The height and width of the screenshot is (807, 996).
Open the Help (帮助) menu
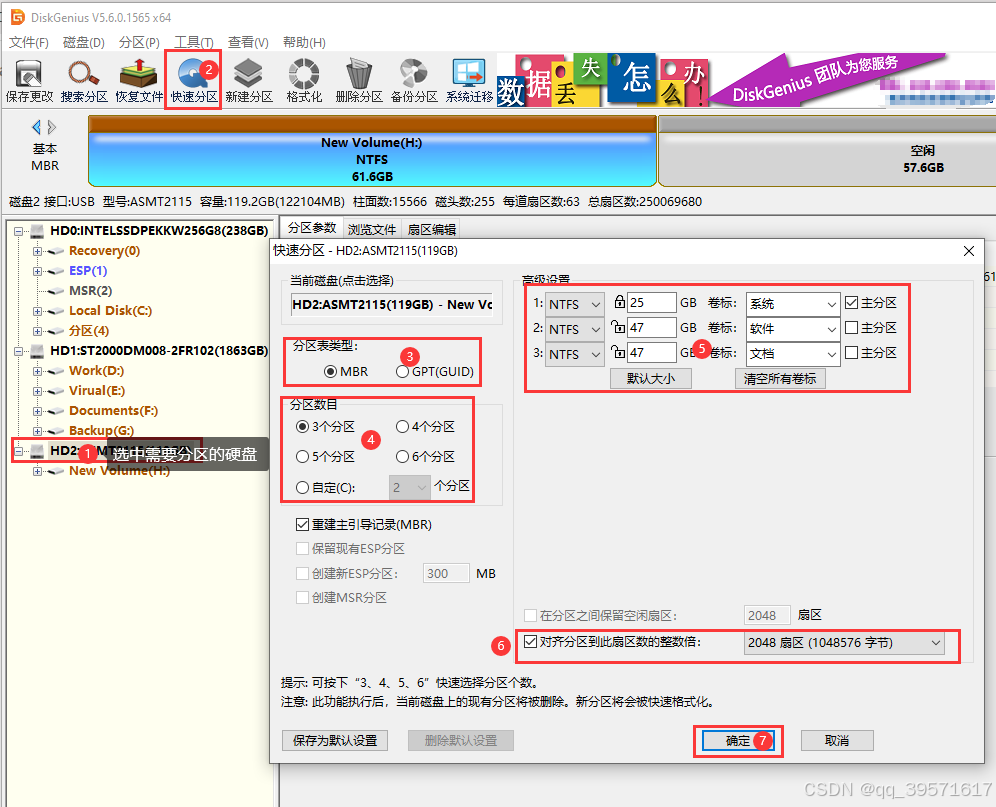304,43
